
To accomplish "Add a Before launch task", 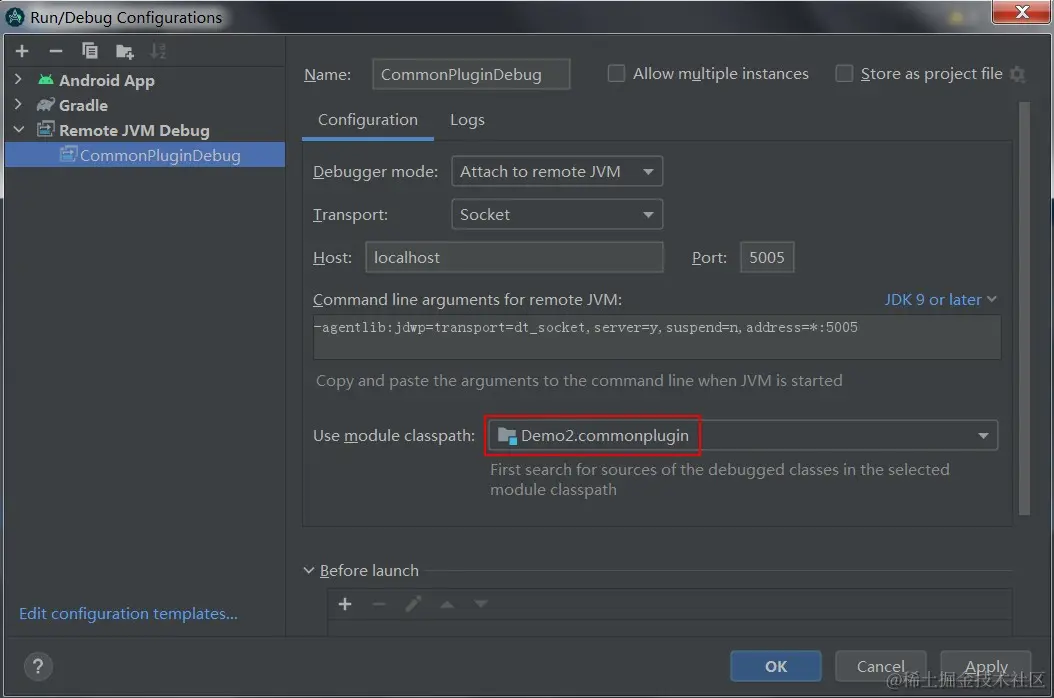I will [345, 604].
